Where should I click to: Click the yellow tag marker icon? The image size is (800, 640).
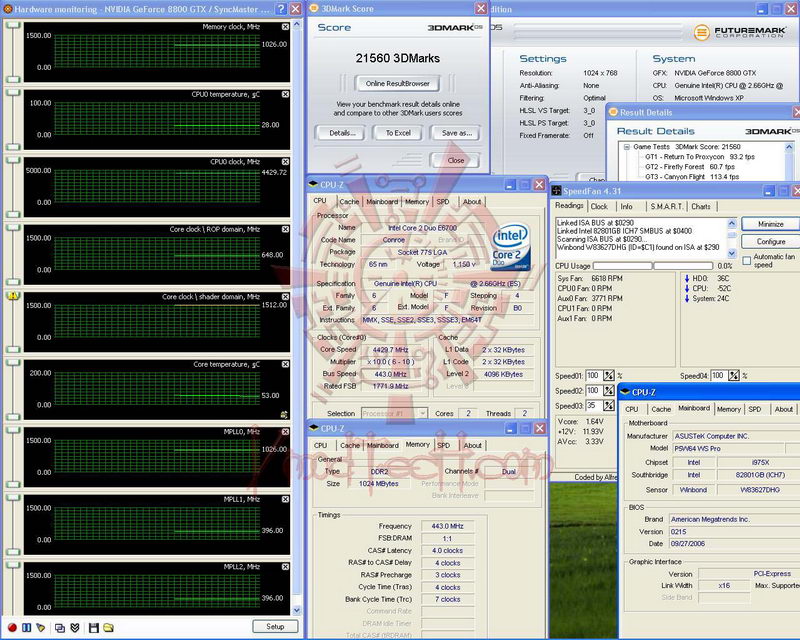(x=39, y=627)
